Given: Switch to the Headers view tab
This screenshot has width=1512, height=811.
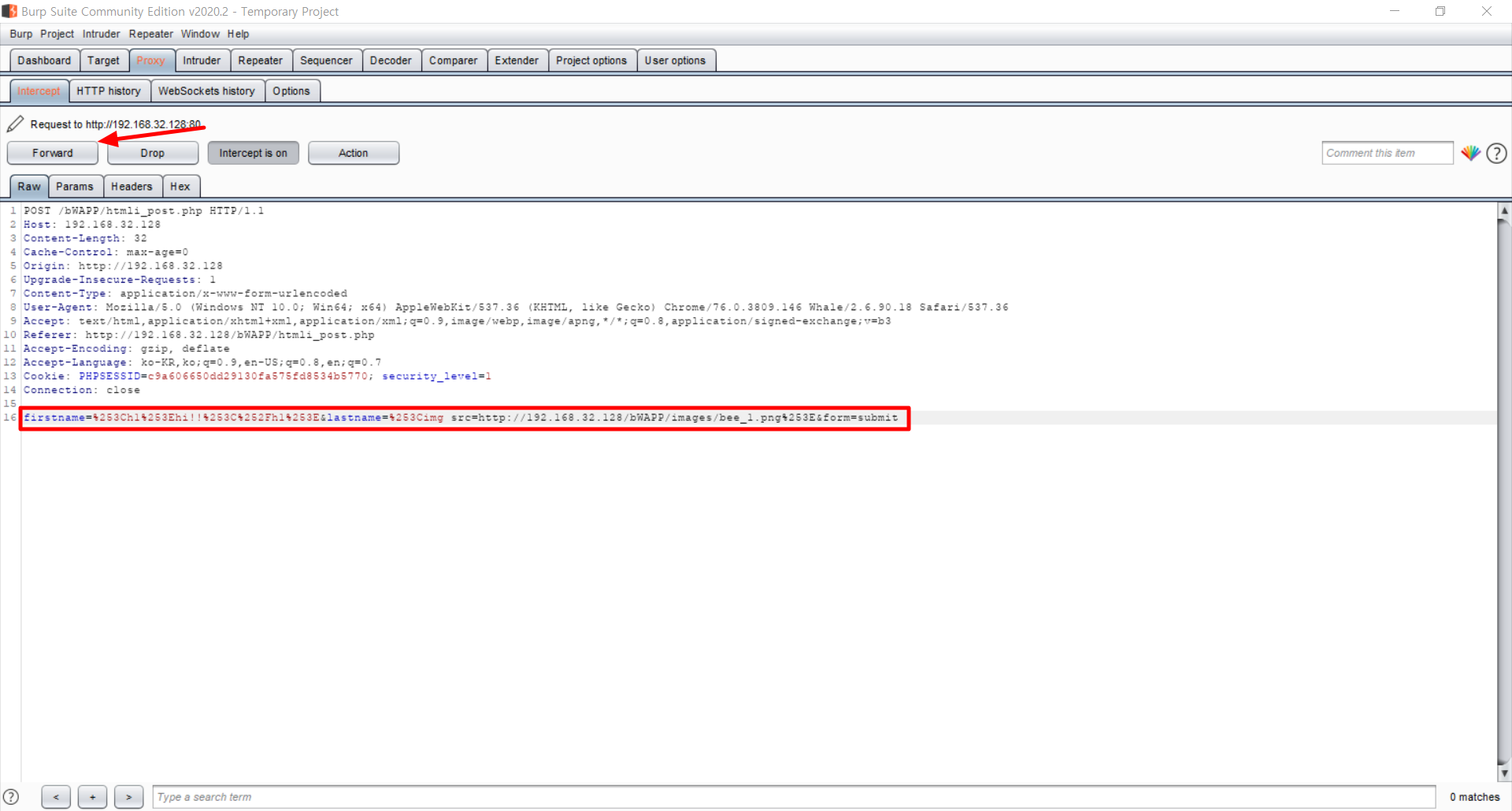Looking at the screenshot, I should [x=132, y=187].
